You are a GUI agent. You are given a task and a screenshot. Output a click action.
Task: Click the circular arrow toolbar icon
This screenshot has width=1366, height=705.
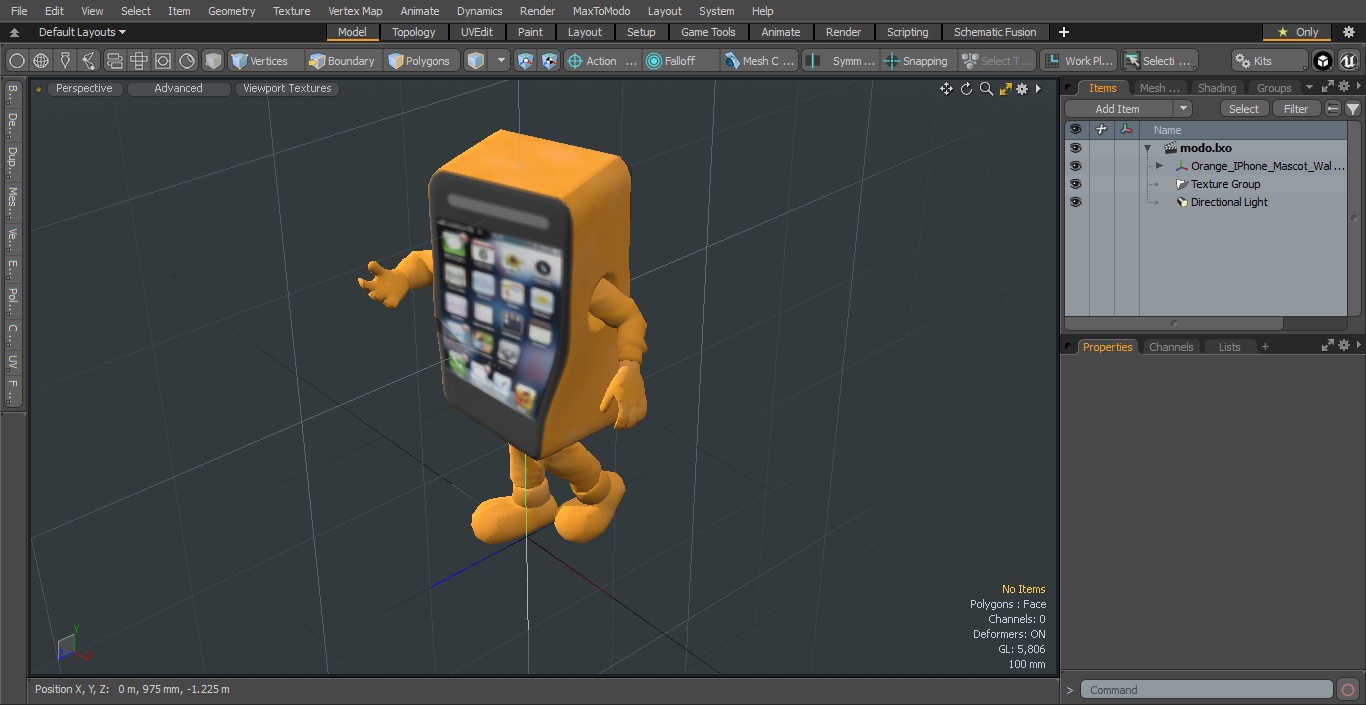(x=187, y=61)
